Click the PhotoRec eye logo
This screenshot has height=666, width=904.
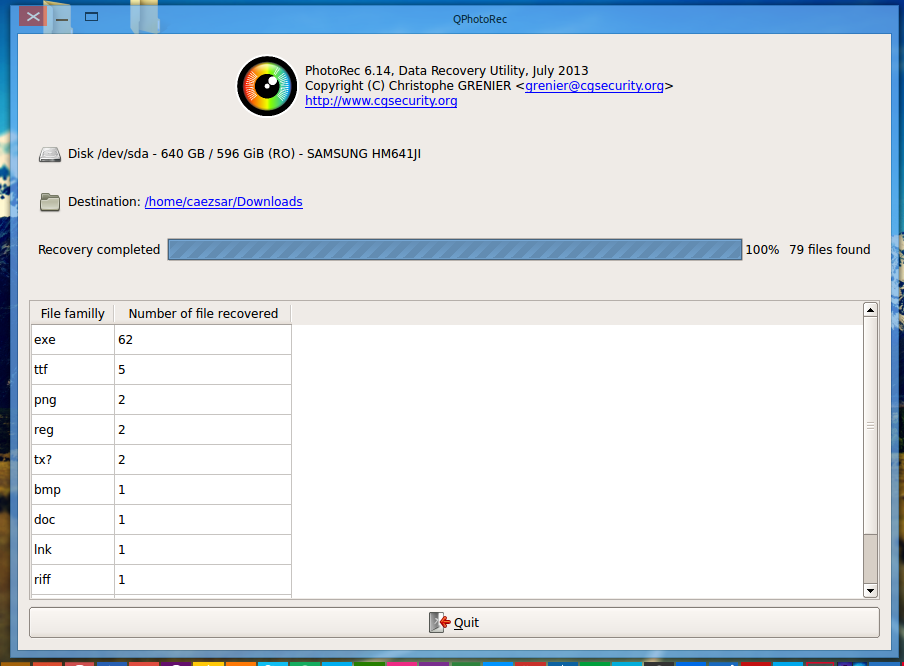pos(267,86)
